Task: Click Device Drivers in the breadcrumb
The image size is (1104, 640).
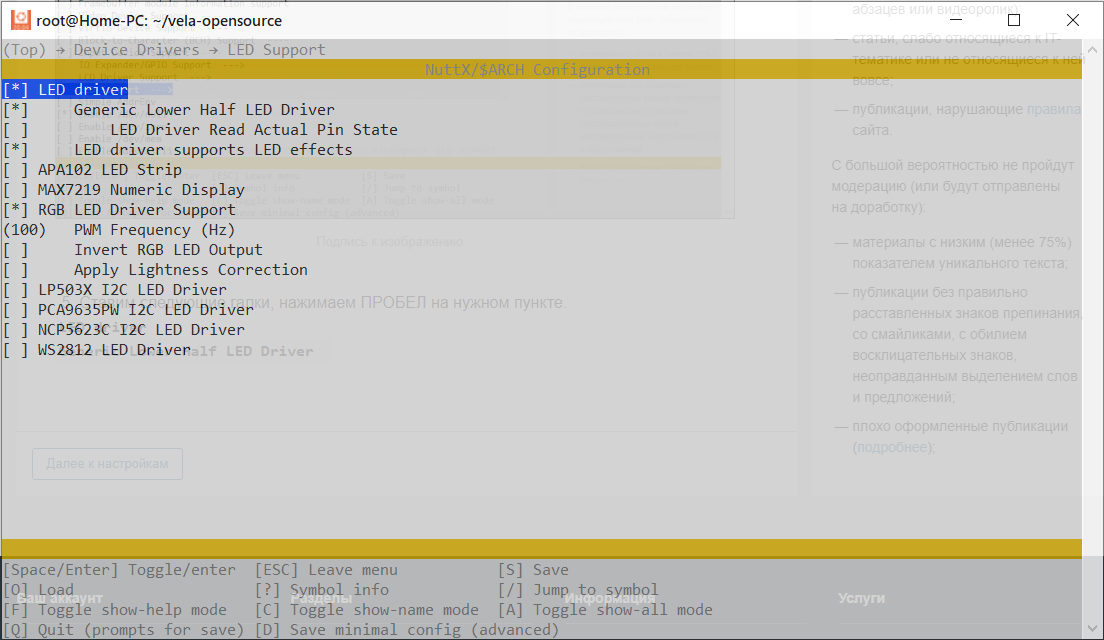Action: (x=137, y=50)
